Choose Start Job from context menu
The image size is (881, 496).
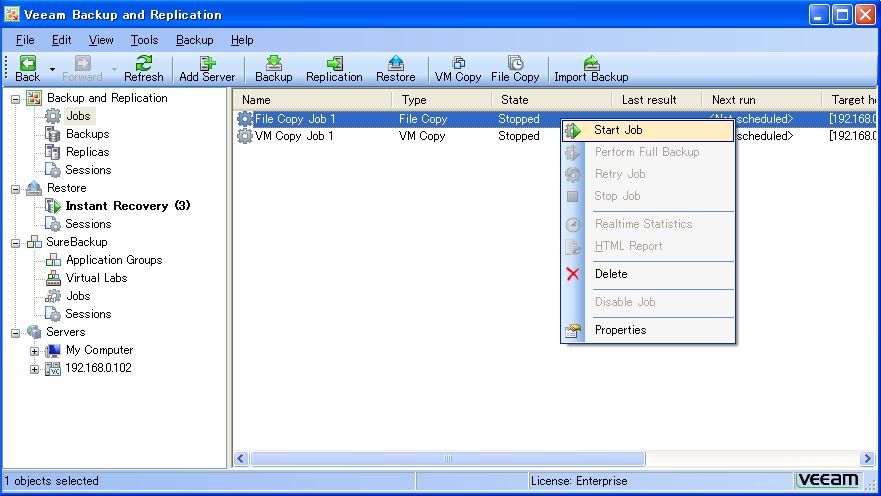pos(648,130)
